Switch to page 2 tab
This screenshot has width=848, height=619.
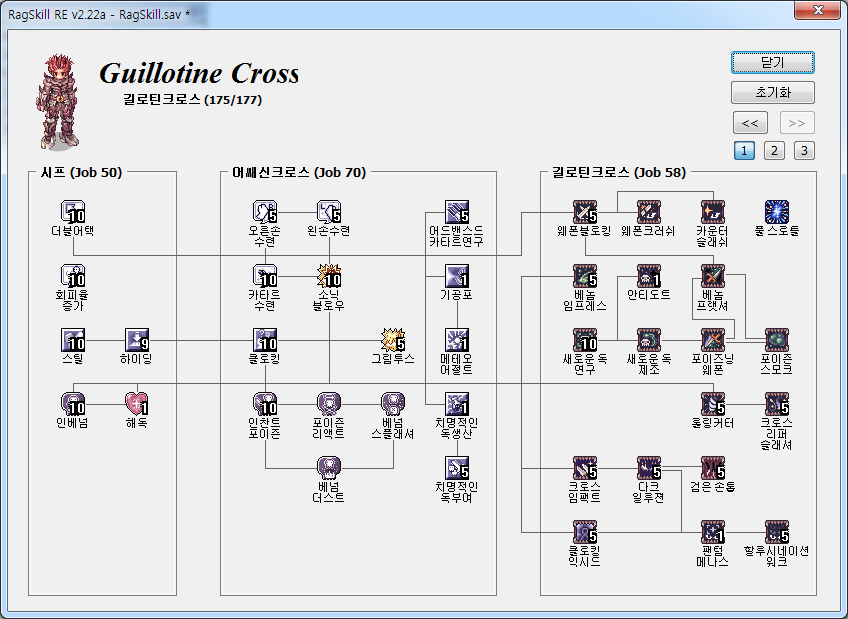tap(774, 150)
